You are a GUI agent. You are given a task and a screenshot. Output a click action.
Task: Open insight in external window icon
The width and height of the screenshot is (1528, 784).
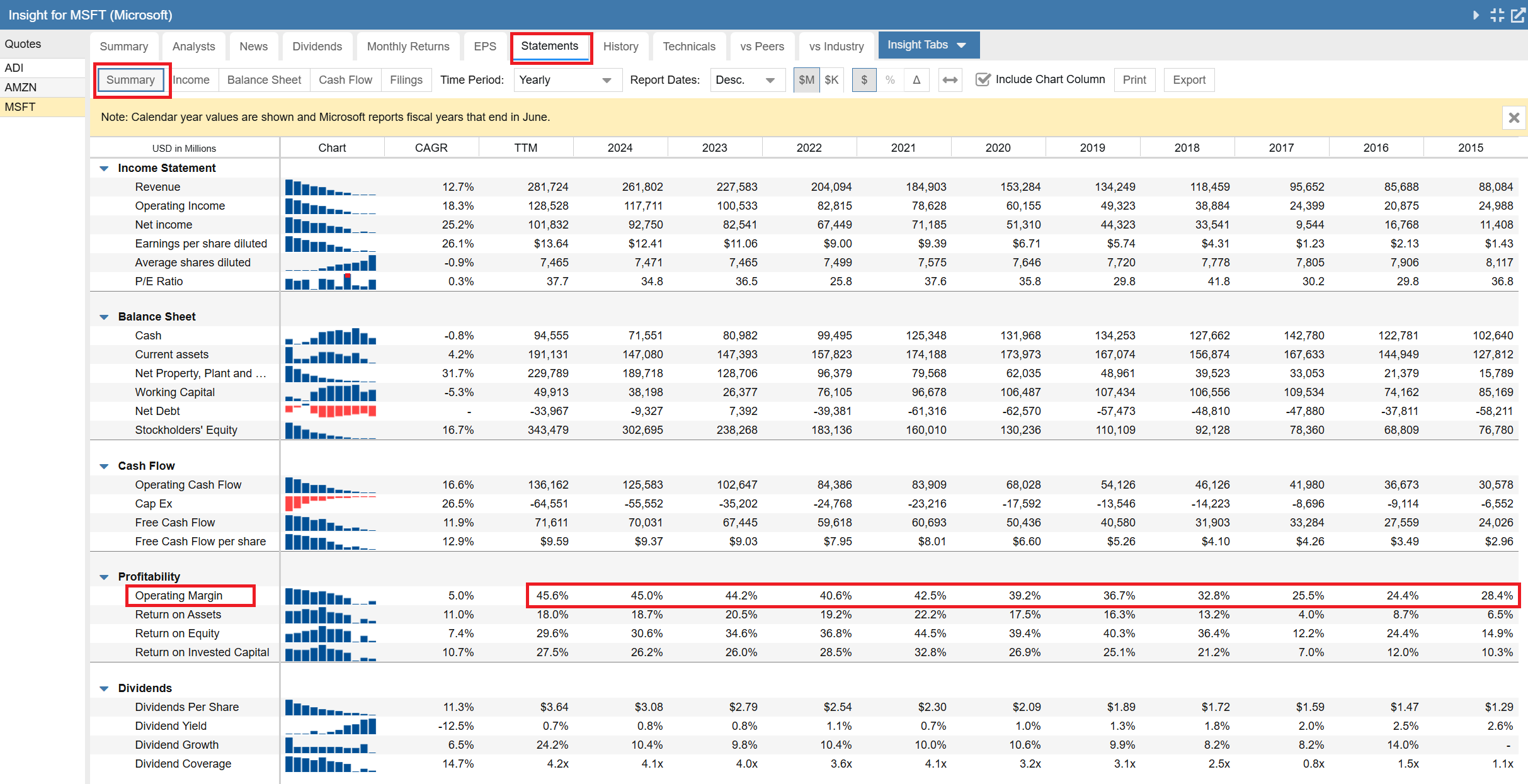(x=1518, y=15)
